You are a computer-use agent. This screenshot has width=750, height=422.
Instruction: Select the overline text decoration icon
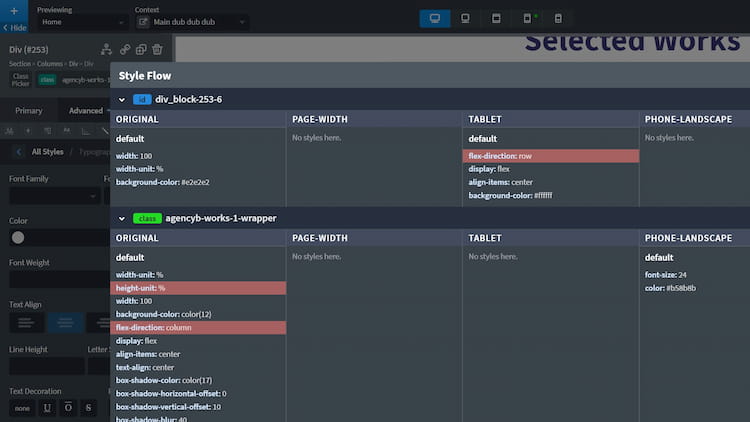point(68,408)
